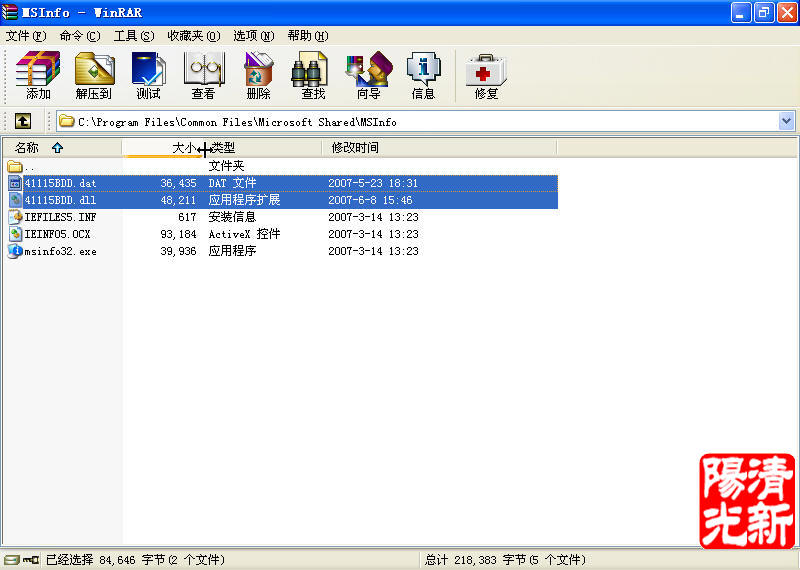Click size value 48,211
This screenshot has height=570, width=800.
click(x=178, y=200)
